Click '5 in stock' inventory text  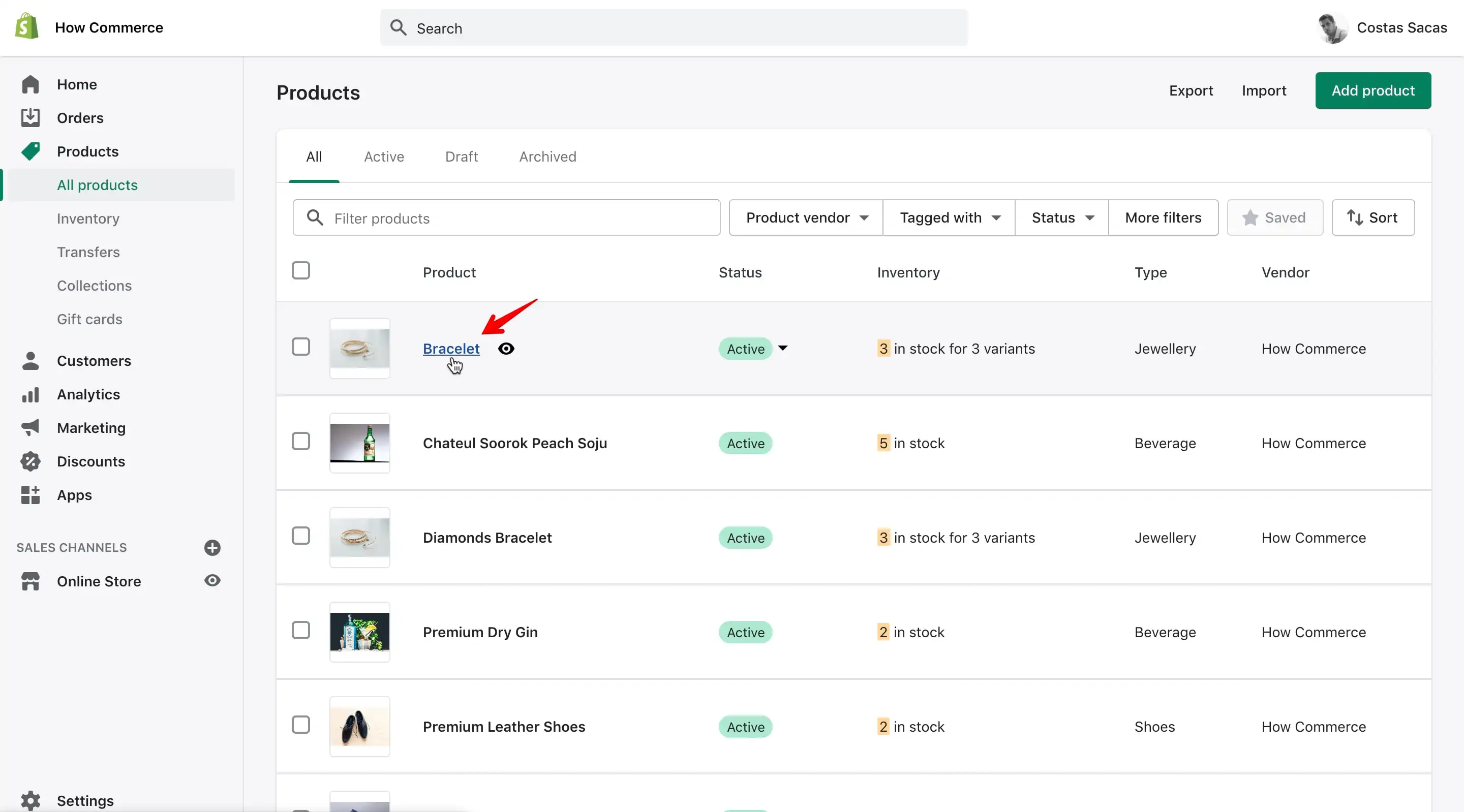click(910, 443)
